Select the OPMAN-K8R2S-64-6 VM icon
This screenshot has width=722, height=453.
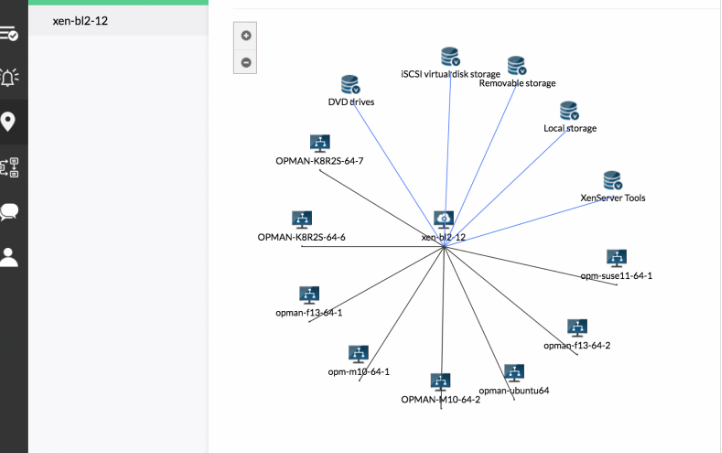pyautogui.click(x=302, y=220)
